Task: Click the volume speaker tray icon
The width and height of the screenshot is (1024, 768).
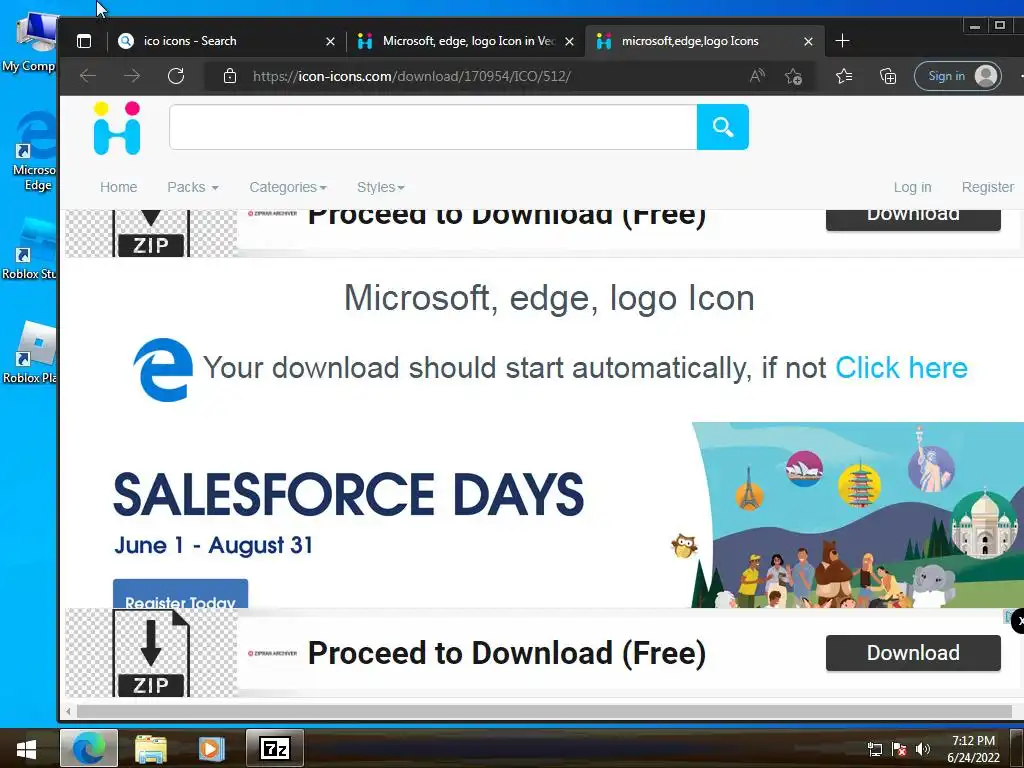Action: click(922, 749)
